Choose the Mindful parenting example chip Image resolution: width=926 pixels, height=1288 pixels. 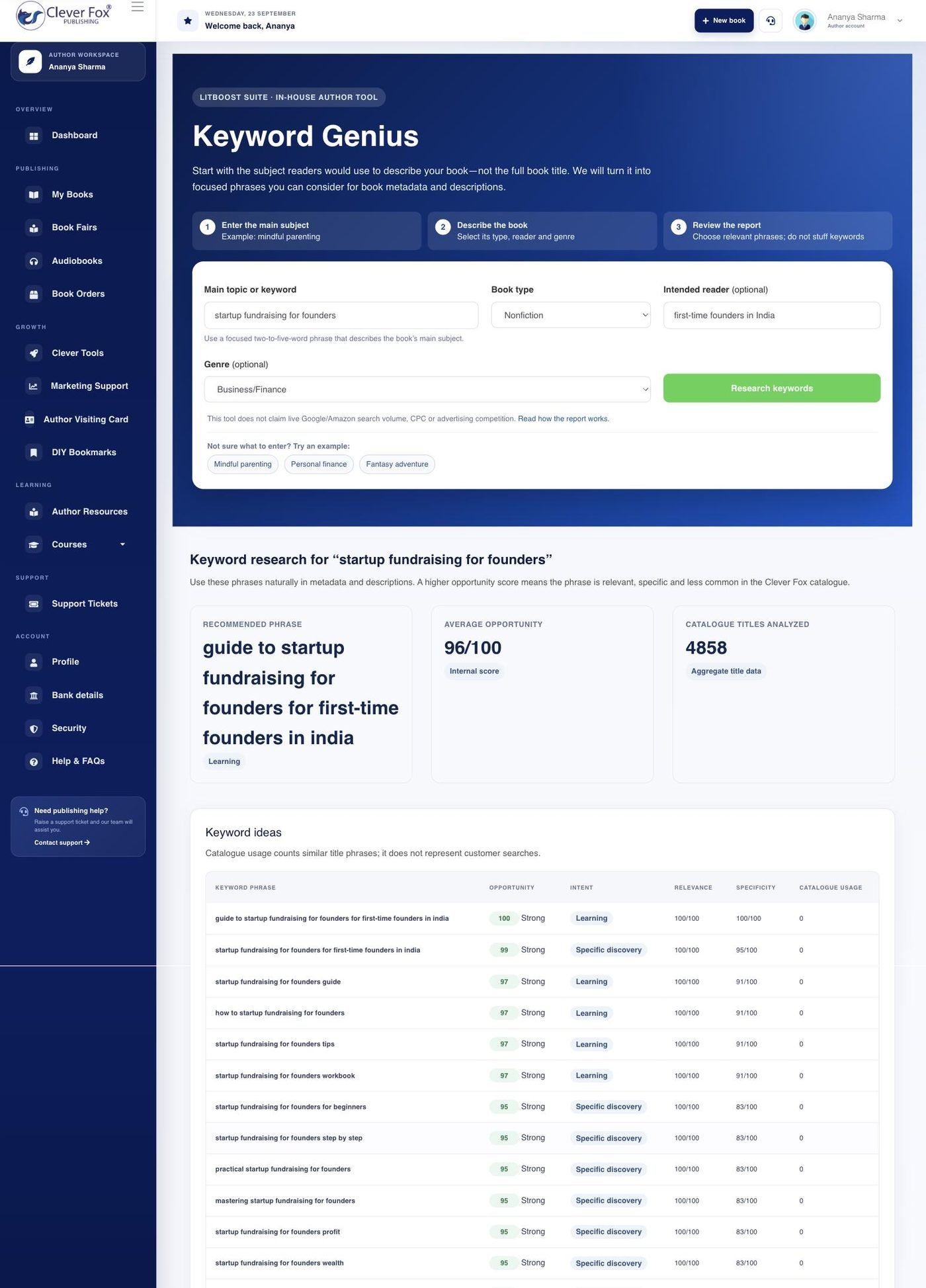coord(243,464)
